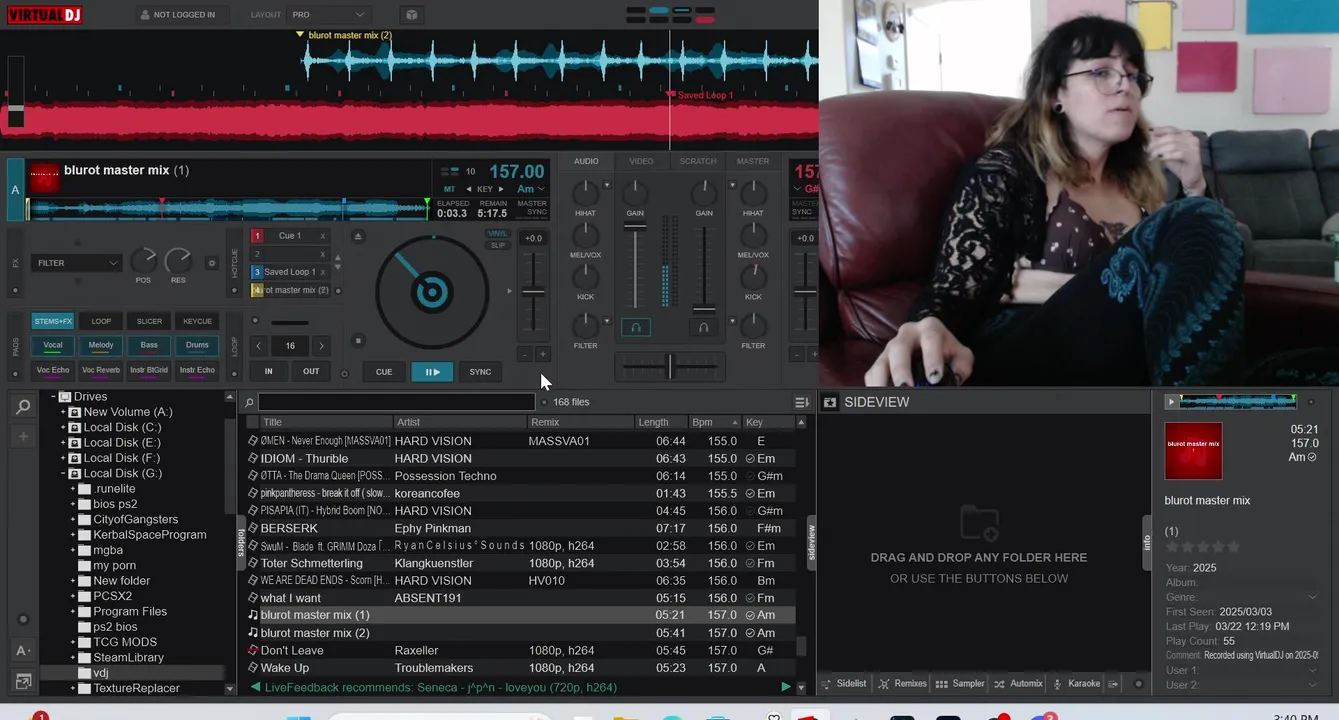Screen dimensions: 1339x720
Task: Delete Saved Loop 1 with its x
Action: pyautogui.click(x=322, y=272)
